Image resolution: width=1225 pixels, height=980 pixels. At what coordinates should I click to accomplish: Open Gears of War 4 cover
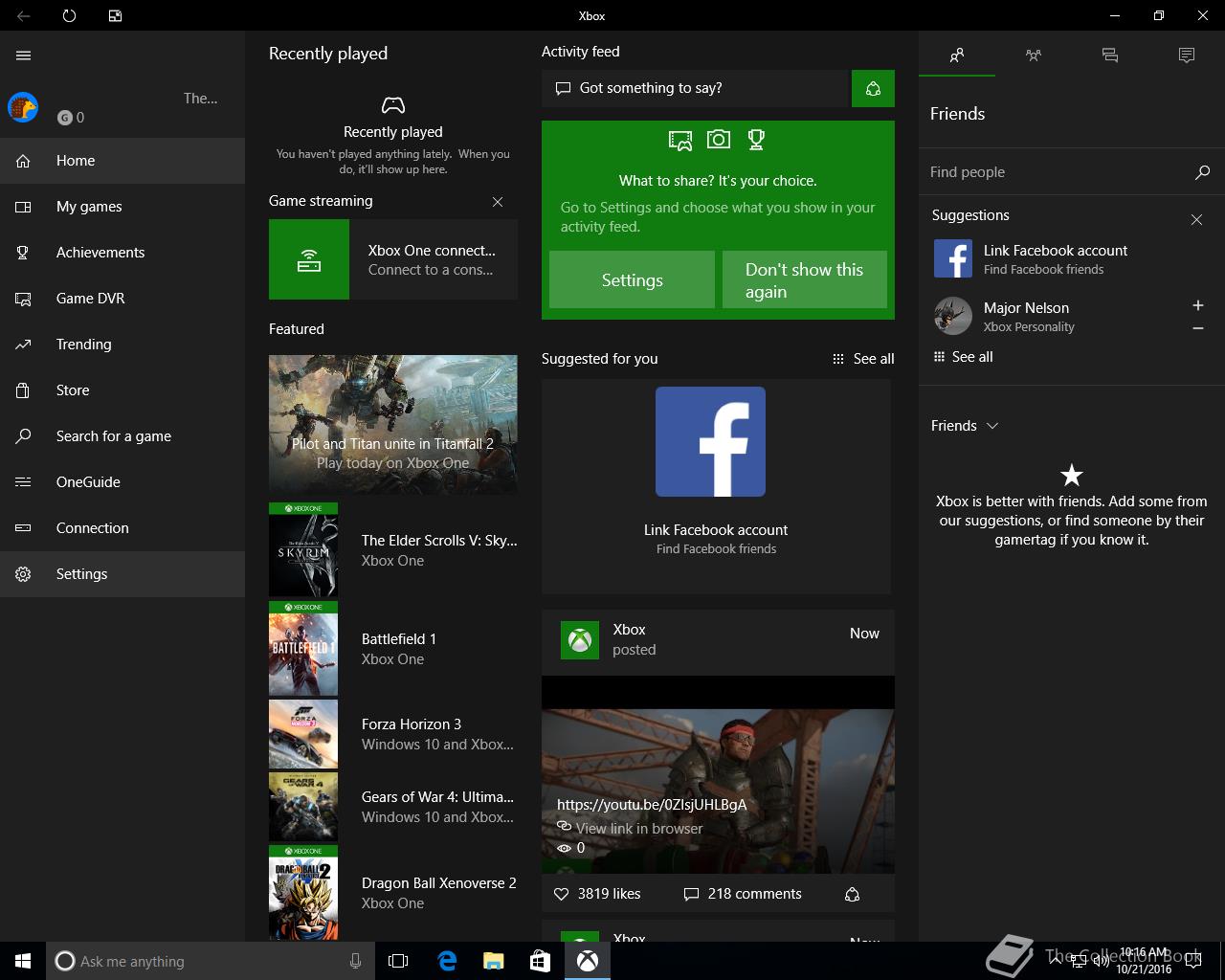[303, 807]
